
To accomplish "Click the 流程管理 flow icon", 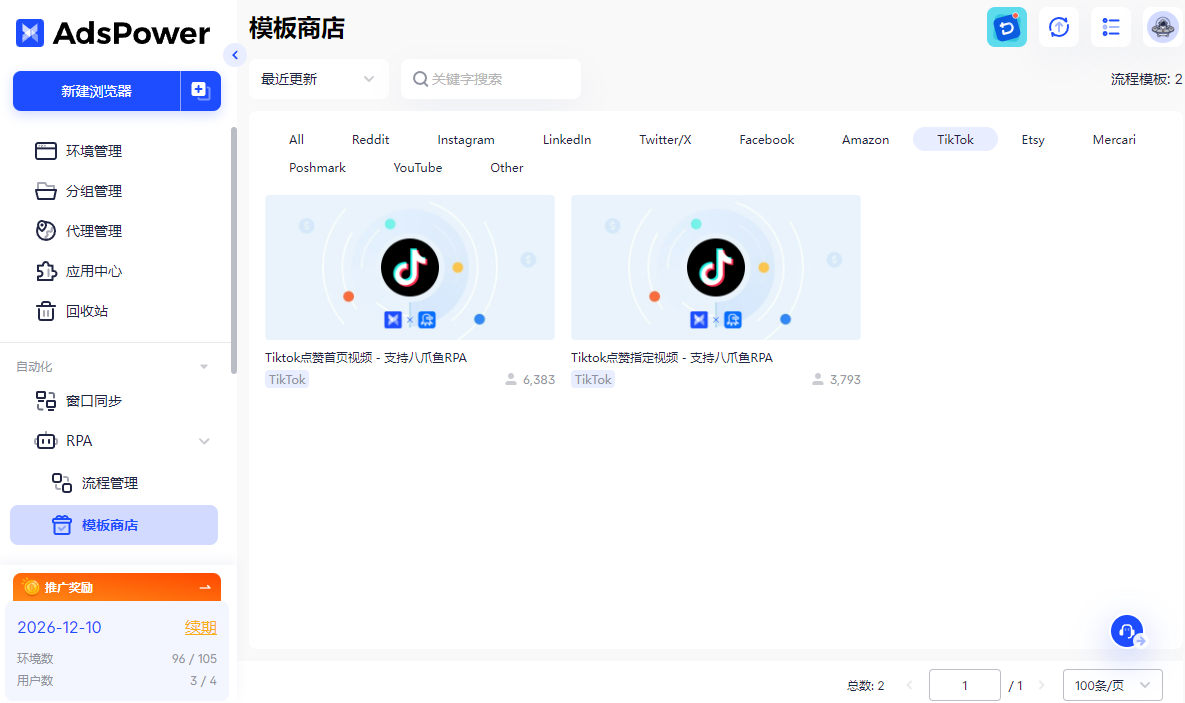I will pos(61,482).
